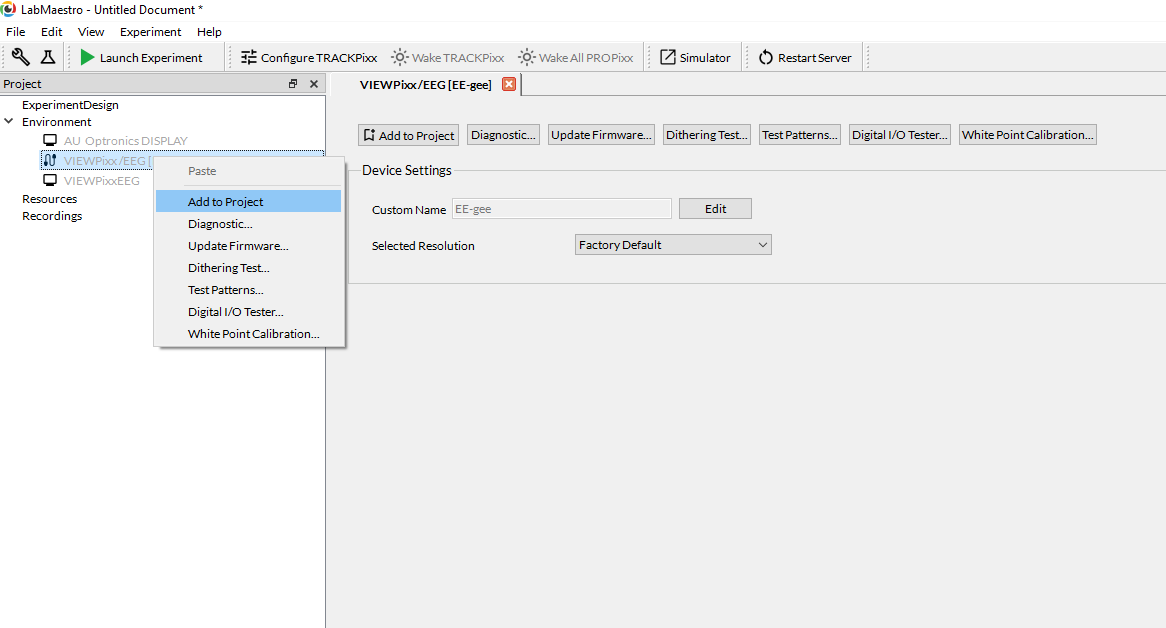Close the VIEWPixx/EEG [EE-gee] tab
The width and height of the screenshot is (1166, 628).
(508, 85)
